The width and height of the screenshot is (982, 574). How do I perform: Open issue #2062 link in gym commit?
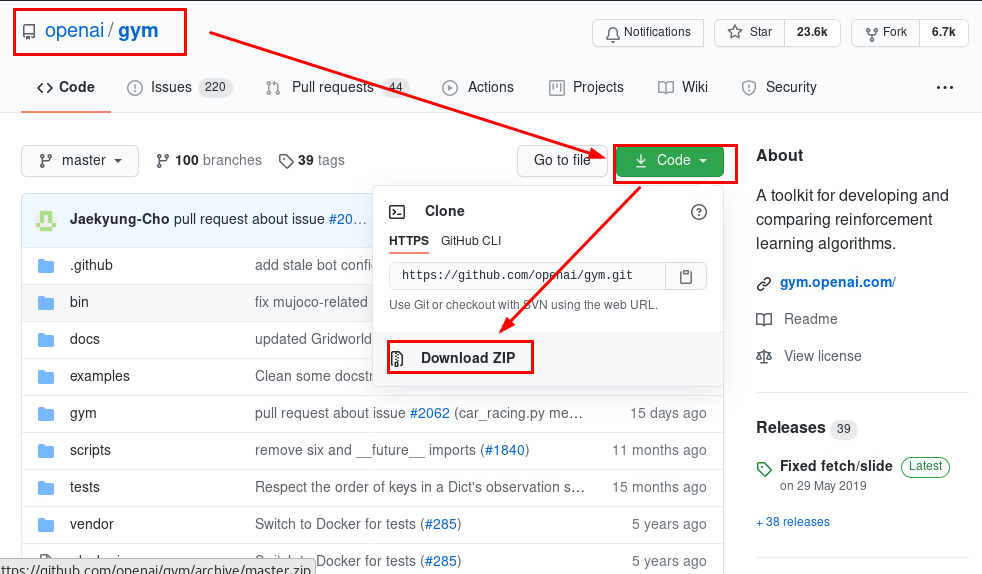click(430, 413)
